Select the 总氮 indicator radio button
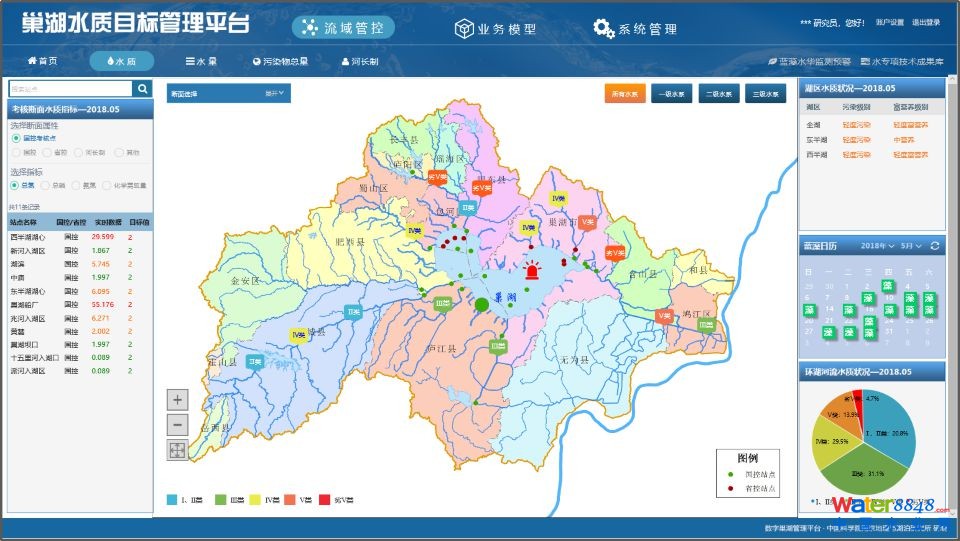 click(x=16, y=185)
